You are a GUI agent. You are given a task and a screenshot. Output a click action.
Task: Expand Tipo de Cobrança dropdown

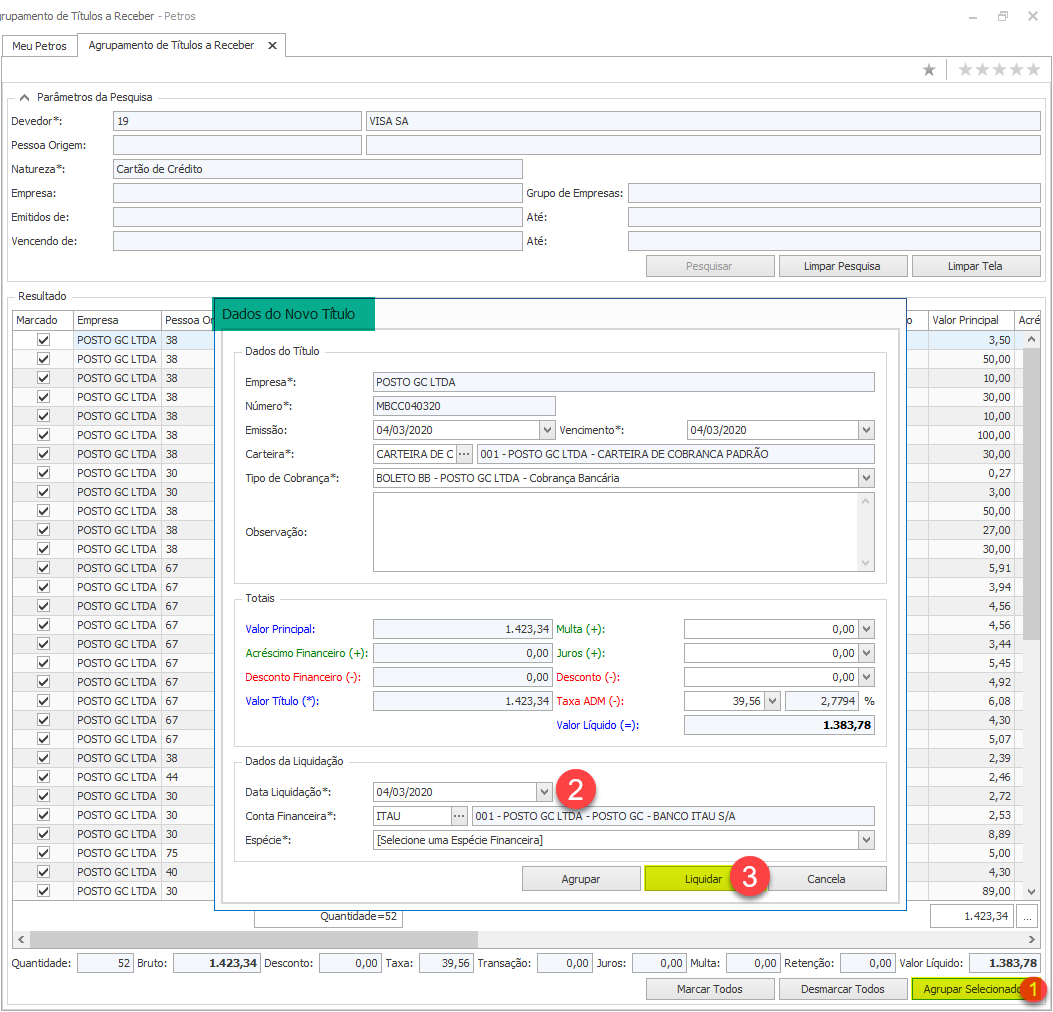(866, 478)
